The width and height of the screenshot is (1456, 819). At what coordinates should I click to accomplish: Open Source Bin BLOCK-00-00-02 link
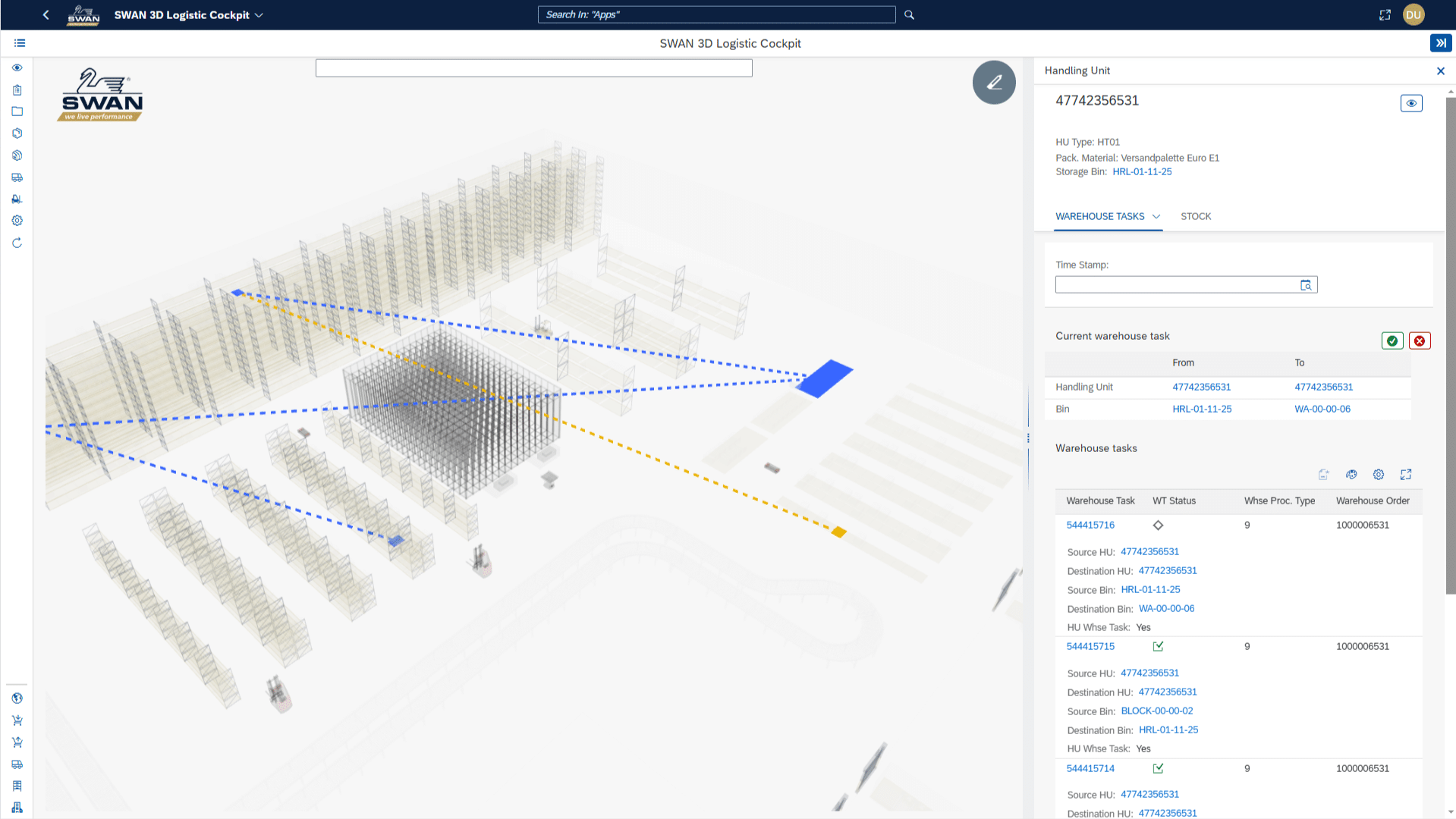click(1156, 711)
